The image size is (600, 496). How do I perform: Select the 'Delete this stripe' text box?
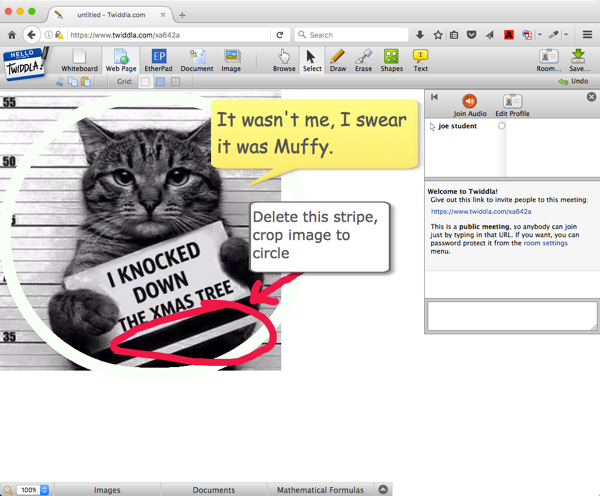point(320,237)
